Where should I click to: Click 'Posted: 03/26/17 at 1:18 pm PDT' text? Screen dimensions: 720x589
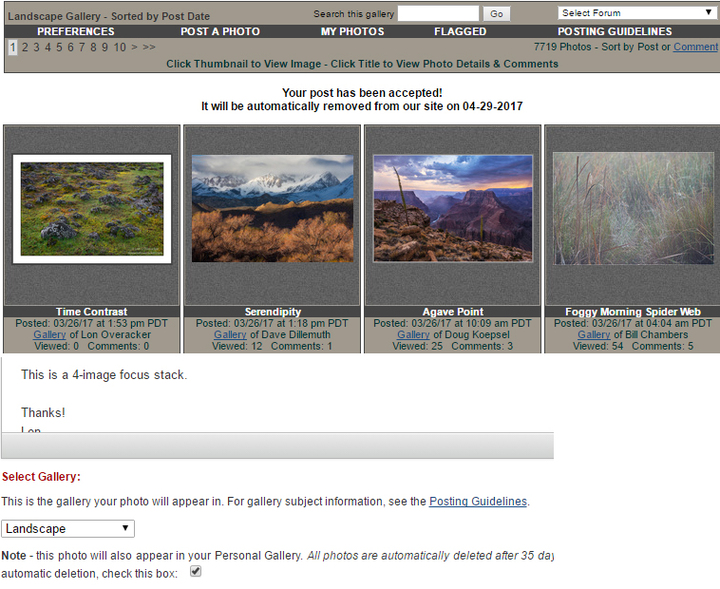(272, 323)
